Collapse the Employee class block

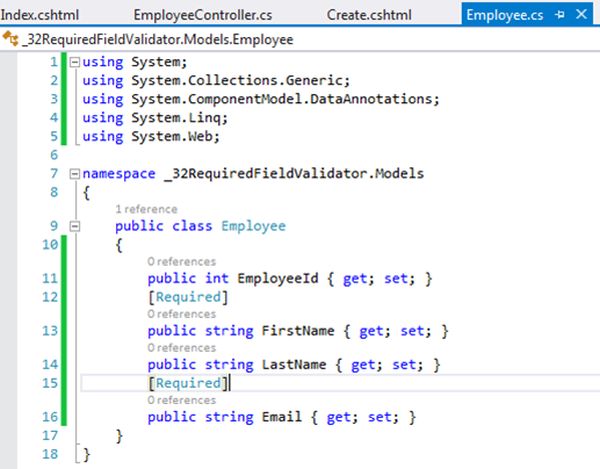pos(75,226)
